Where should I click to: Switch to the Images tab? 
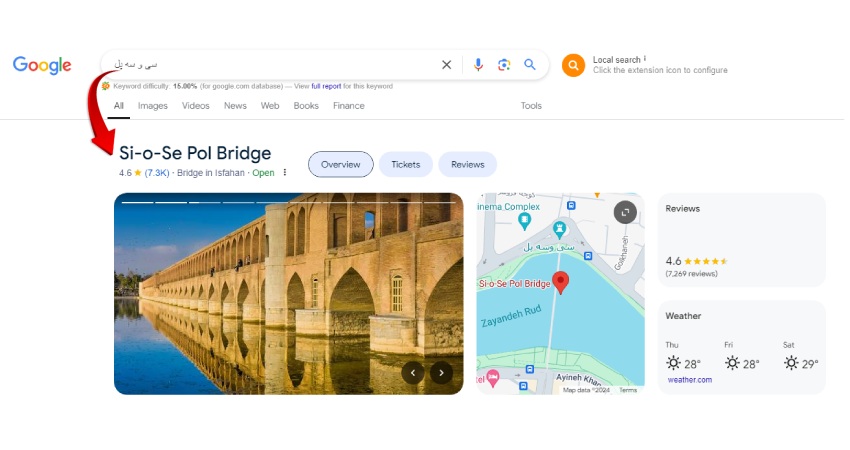pyautogui.click(x=152, y=106)
